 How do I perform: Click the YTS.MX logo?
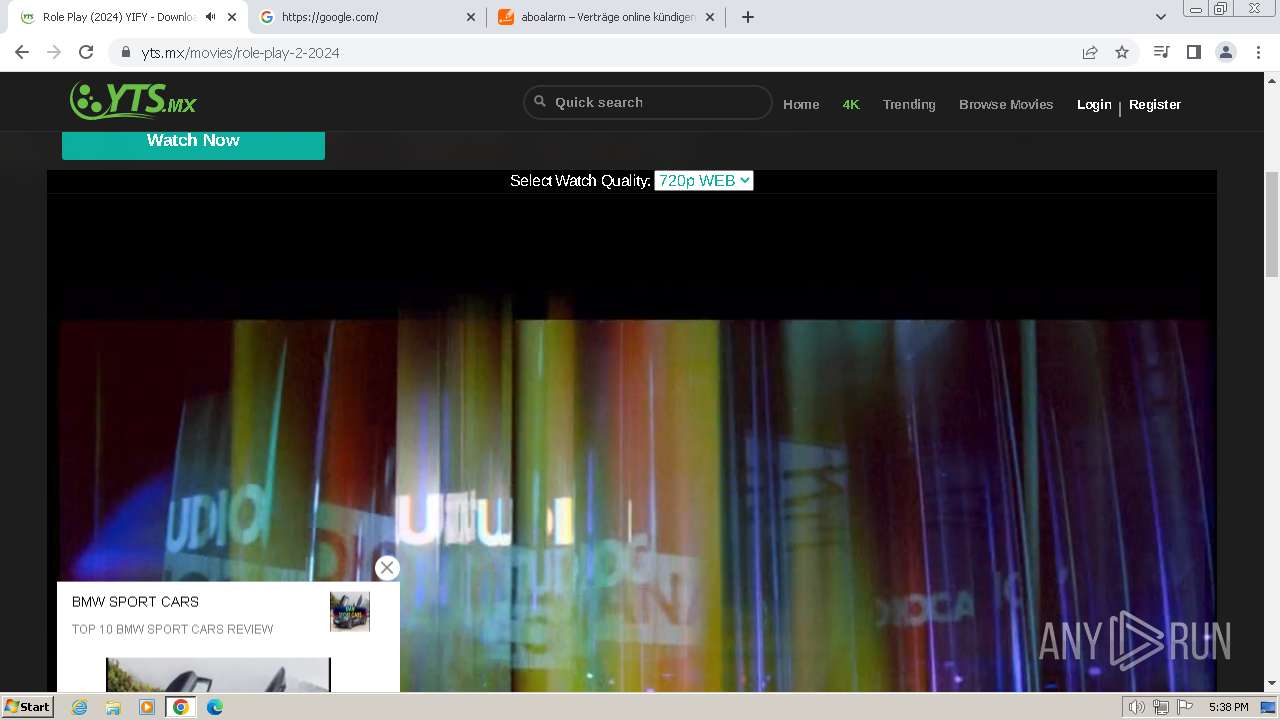tap(133, 101)
